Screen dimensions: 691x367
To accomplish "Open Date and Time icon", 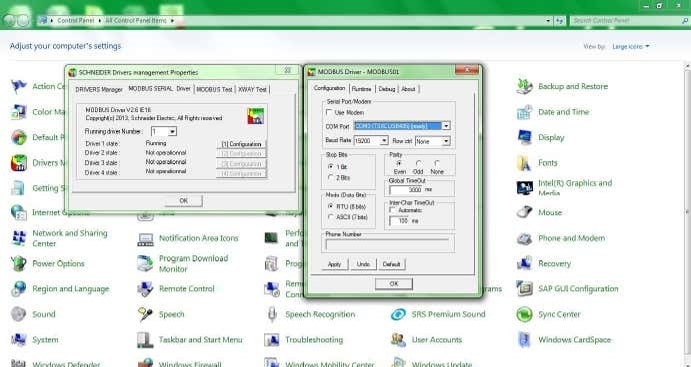I will click(x=524, y=112).
